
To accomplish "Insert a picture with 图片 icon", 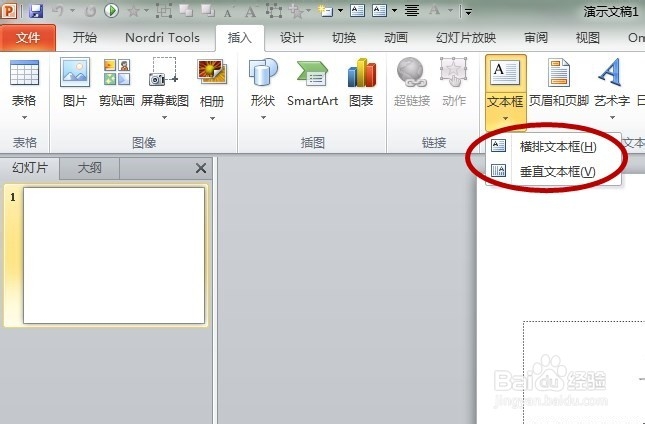I will [x=75, y=72].
